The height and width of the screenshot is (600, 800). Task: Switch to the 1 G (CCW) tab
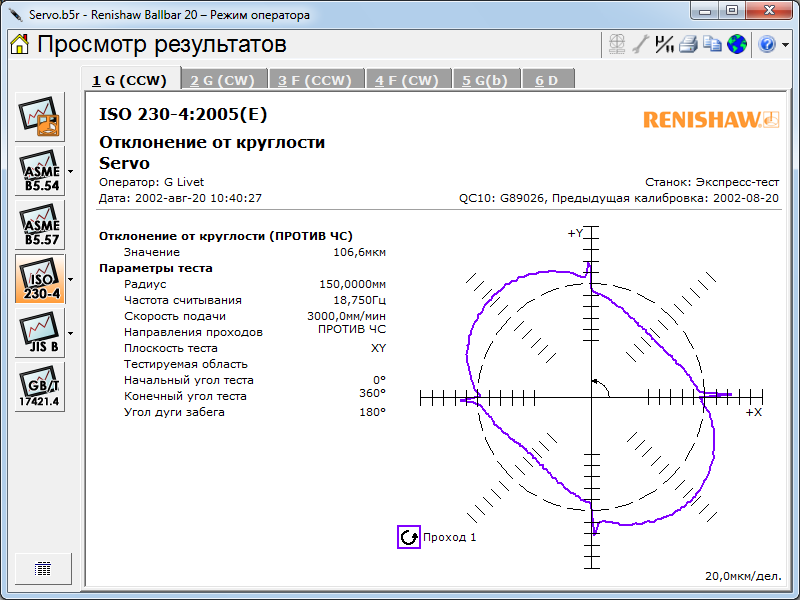point(130,80)
